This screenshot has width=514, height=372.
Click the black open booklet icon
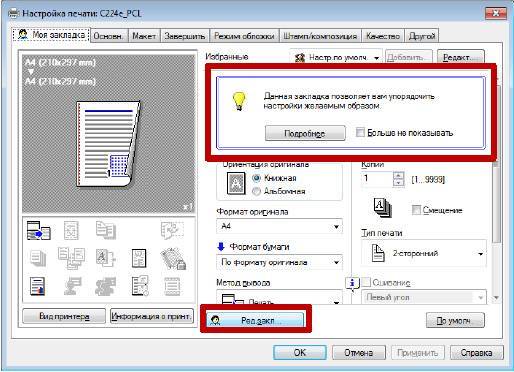pos(139,258)
